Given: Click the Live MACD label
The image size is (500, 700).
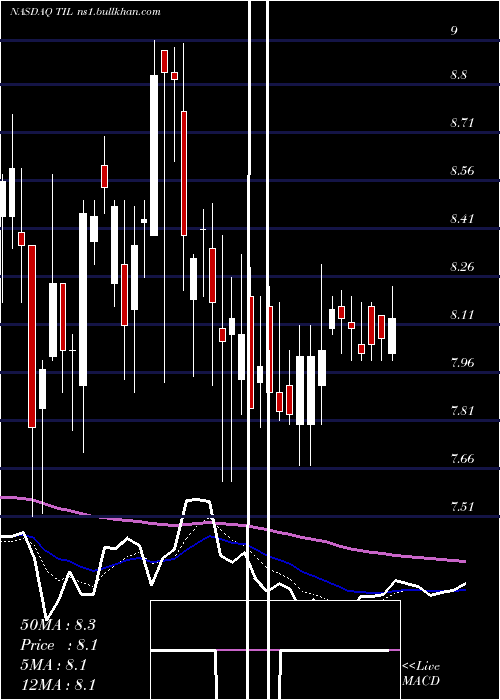Looking at the screenshot, I should pos(421,673).
